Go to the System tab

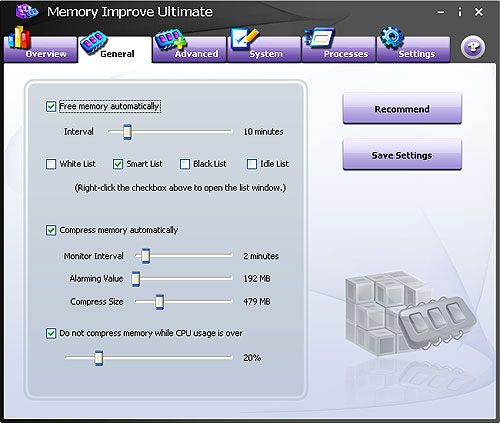pyautogui.click(x=264, y=50)
